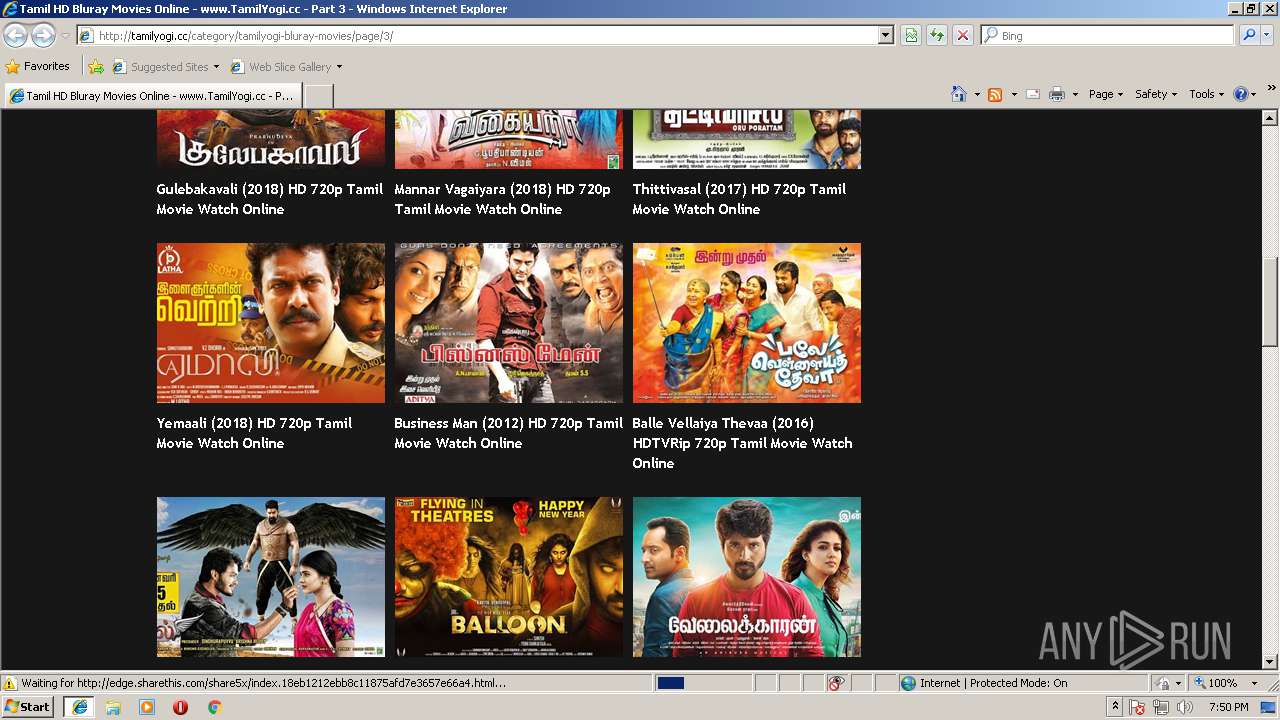The width and height of the screenshot is (1280, 720).
Task: Click the Bing search magnifier button
Action: (1248, 35)
